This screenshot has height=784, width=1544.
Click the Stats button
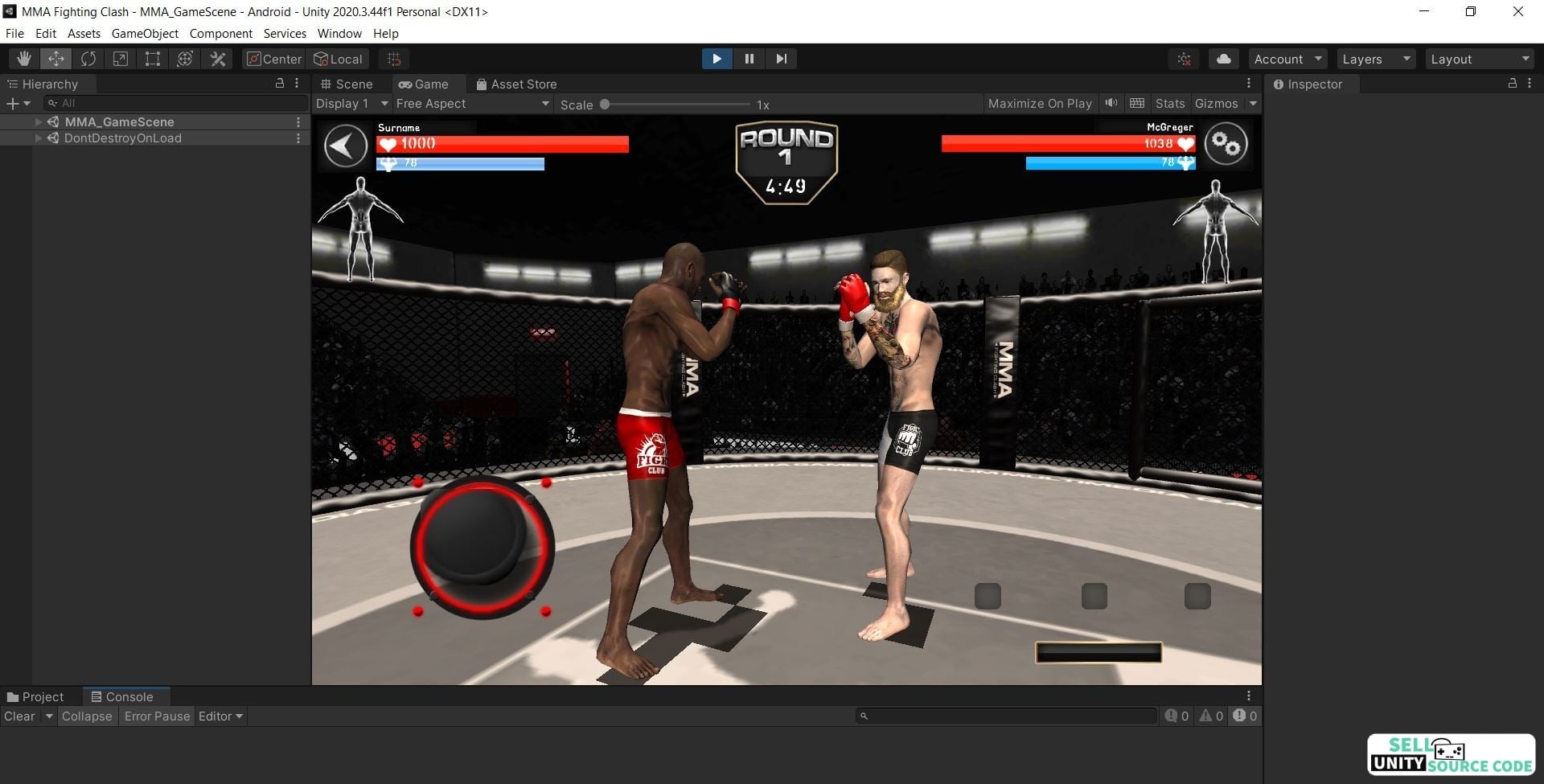click(x=1169, y=104)
